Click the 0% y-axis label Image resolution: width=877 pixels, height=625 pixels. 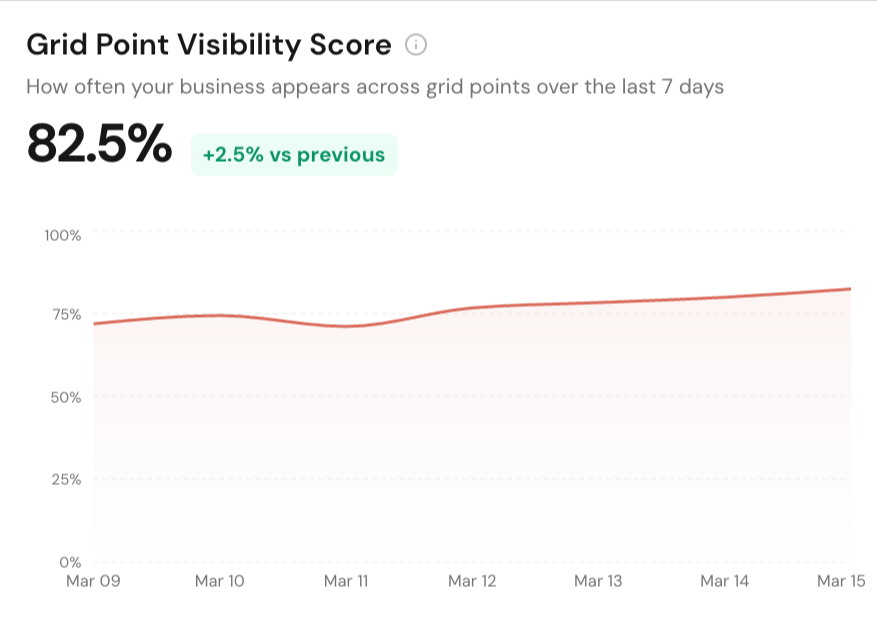tap(70, 561)
